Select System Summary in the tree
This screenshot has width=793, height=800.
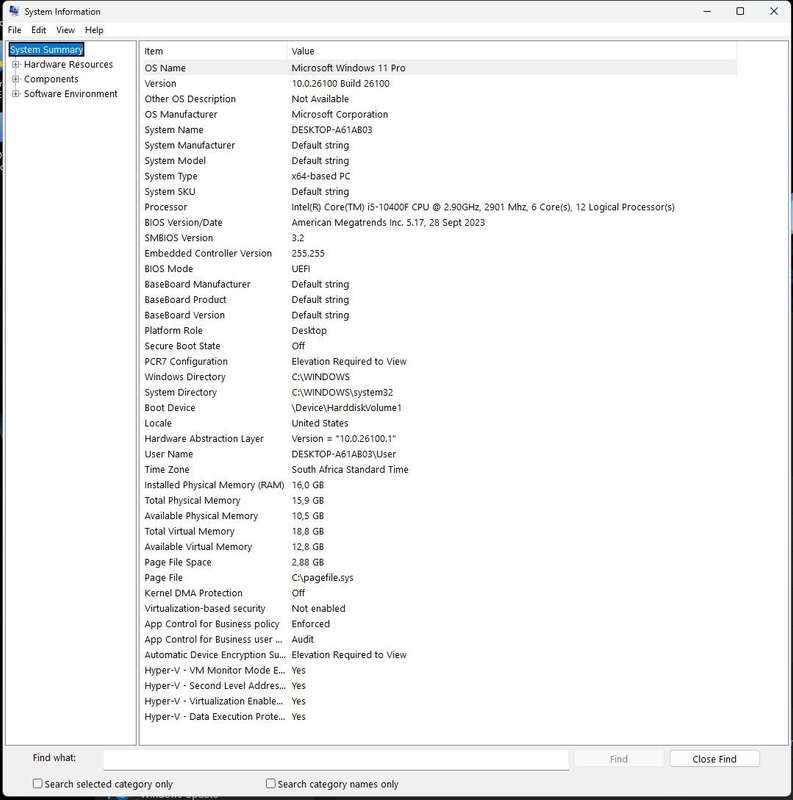46,49
